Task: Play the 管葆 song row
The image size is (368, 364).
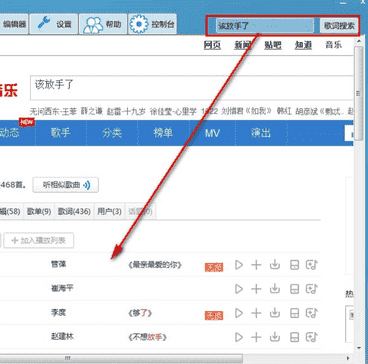Action: pyautogui.click(x=239, y=265)
